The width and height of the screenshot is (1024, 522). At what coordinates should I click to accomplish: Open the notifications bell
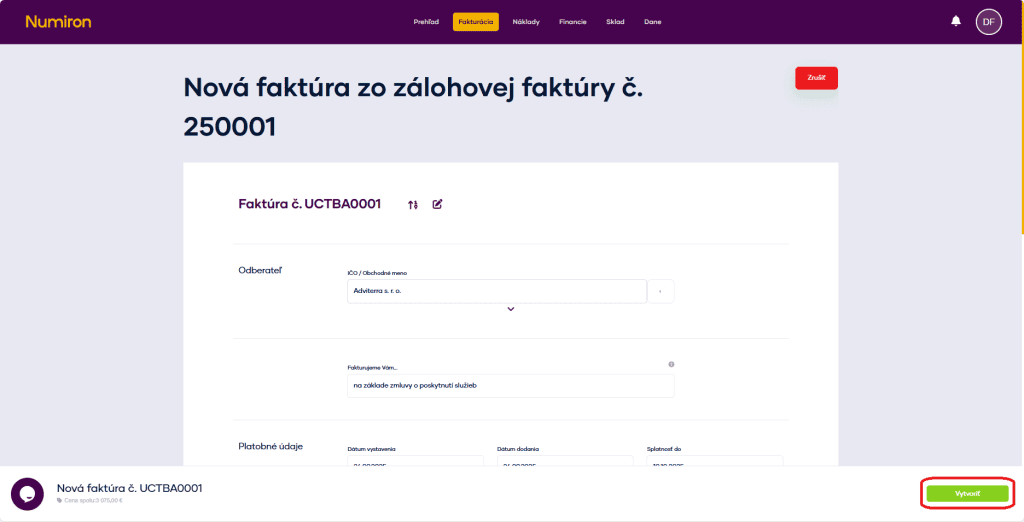point(956,21)
